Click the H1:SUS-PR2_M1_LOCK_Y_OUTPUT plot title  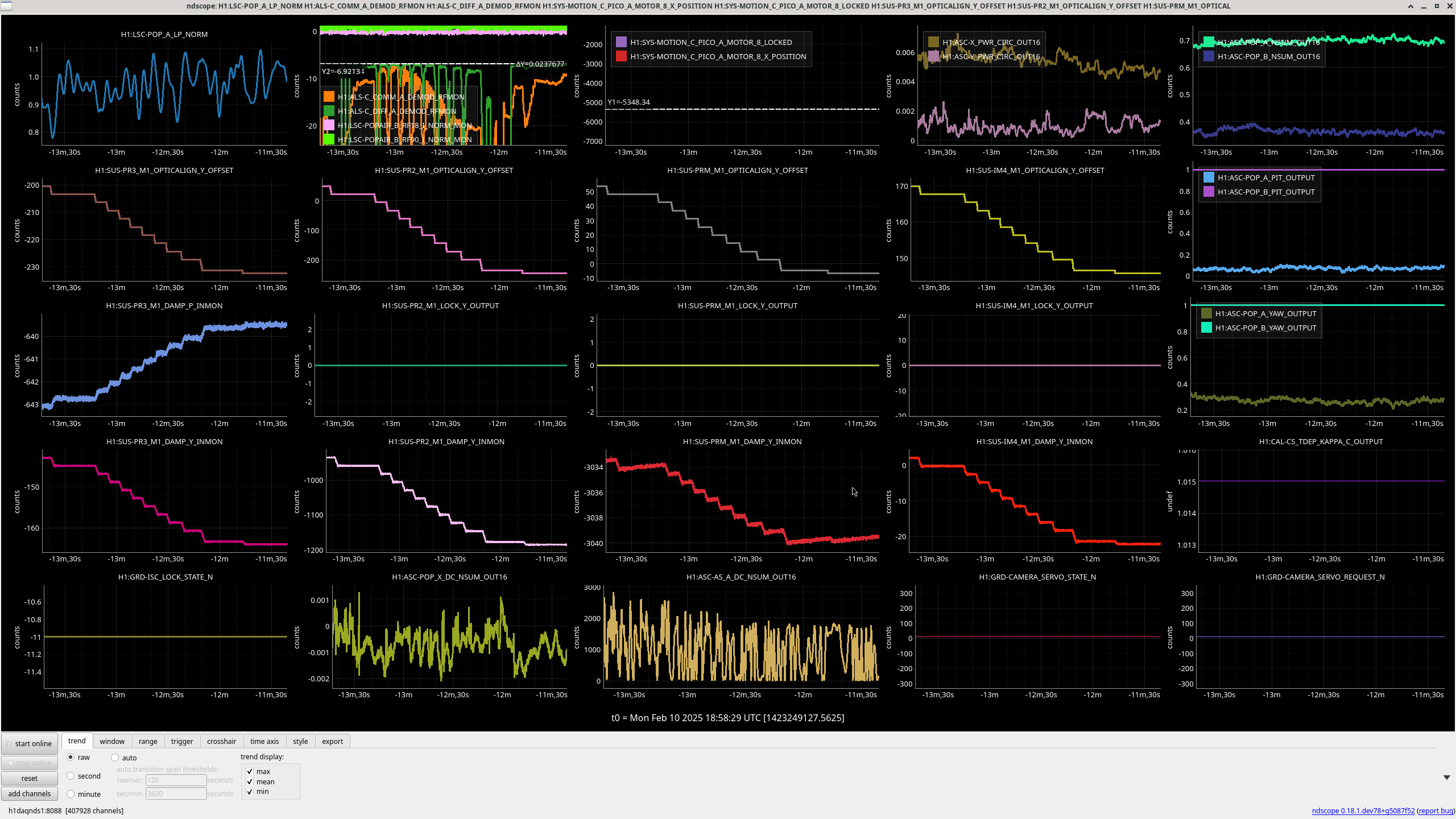click(x=441, y=306)
